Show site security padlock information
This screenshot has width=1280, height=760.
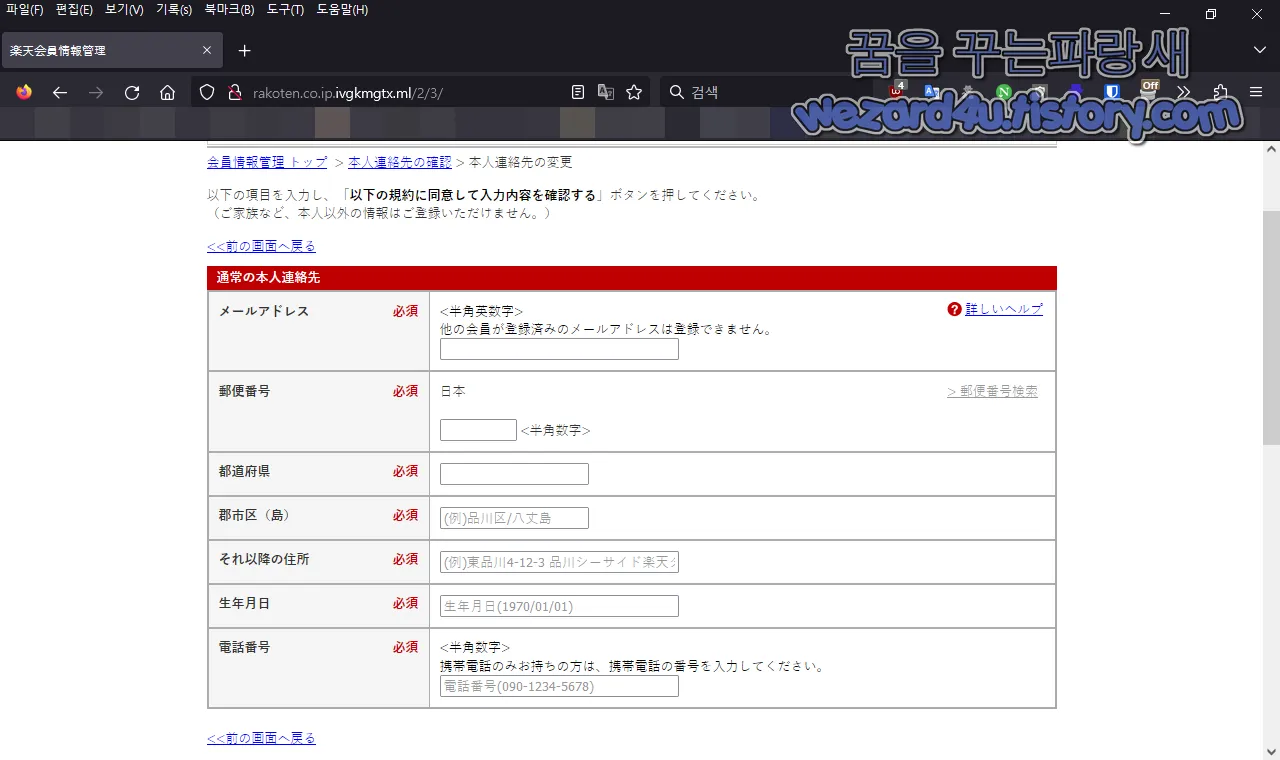(x=235, y=92)
